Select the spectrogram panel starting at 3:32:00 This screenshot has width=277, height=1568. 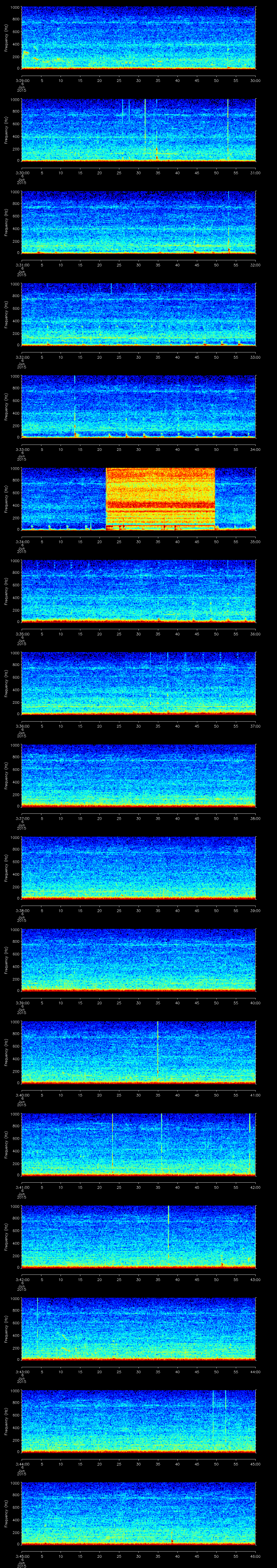point(138,314)
